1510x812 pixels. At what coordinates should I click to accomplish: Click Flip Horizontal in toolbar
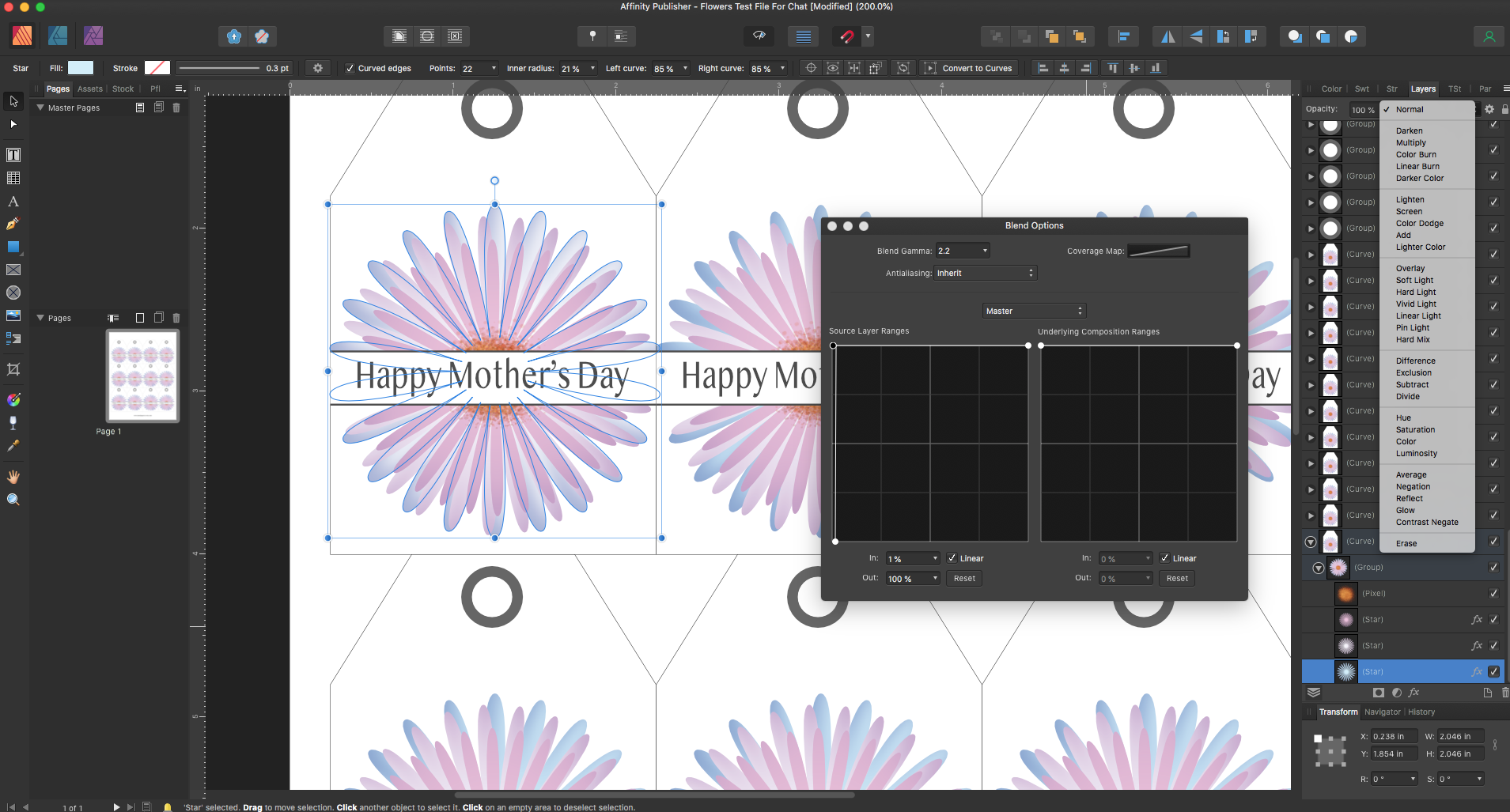click(x=1168, y=36)
